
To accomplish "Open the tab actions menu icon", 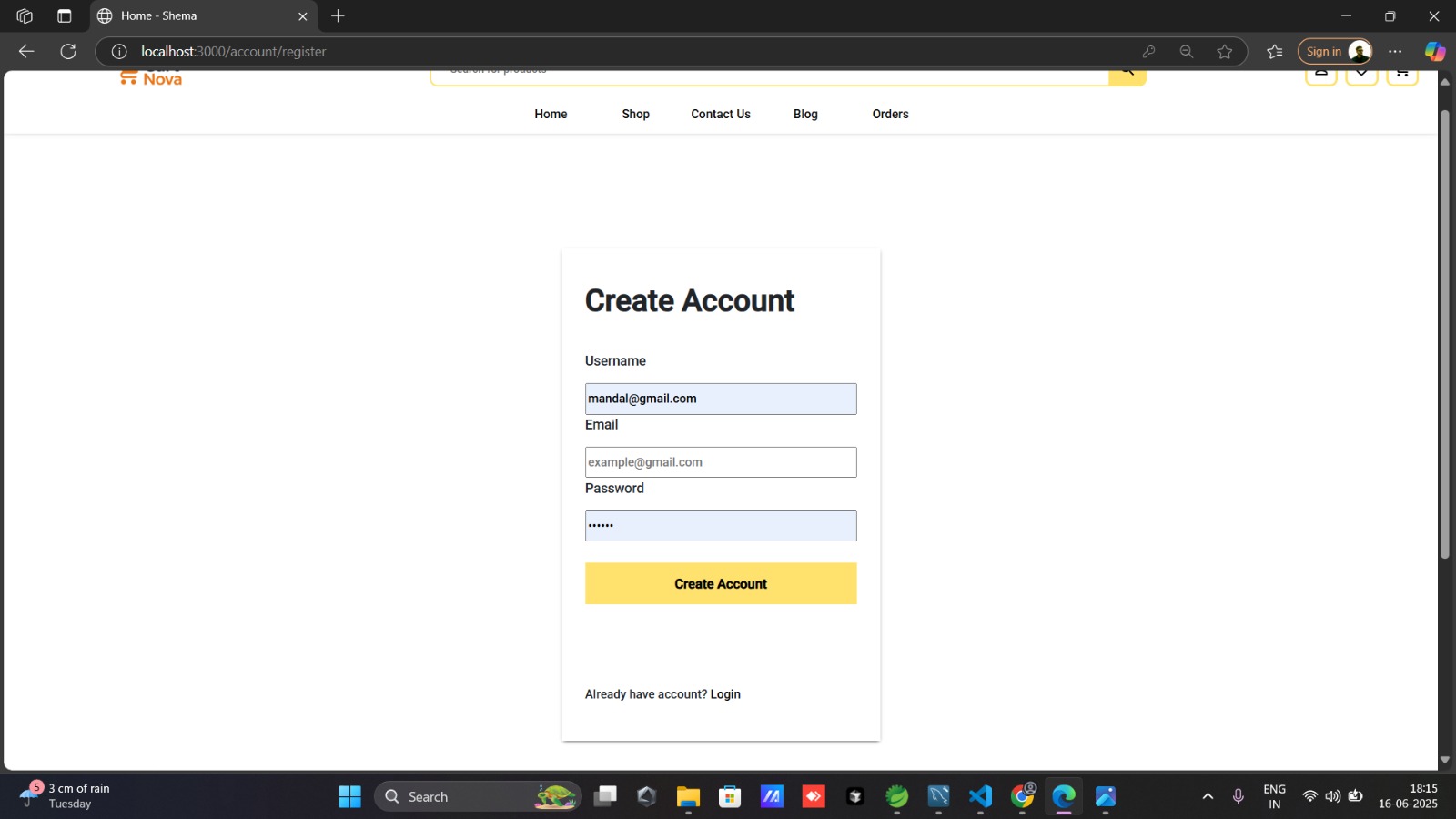I will (x=64, y=15).
